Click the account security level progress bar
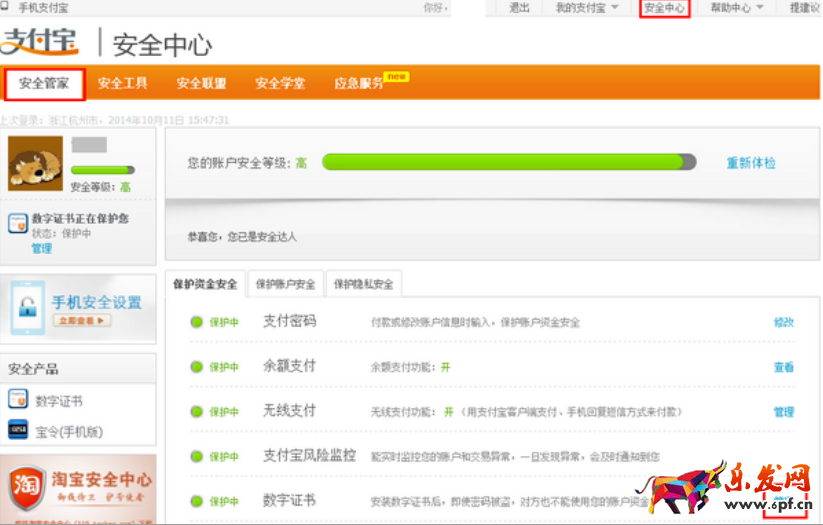The image size is (823, 525). (x=509, y=162)
